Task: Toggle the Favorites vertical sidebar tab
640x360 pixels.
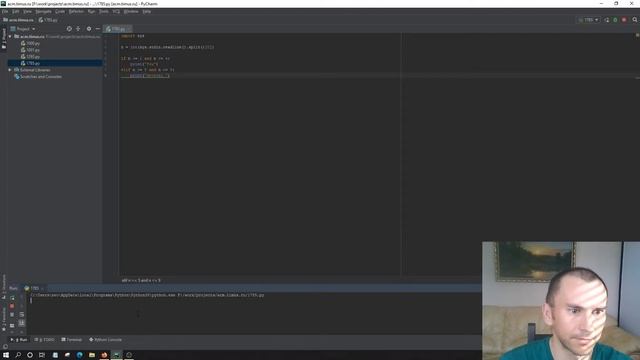Action: coord(4,318)
